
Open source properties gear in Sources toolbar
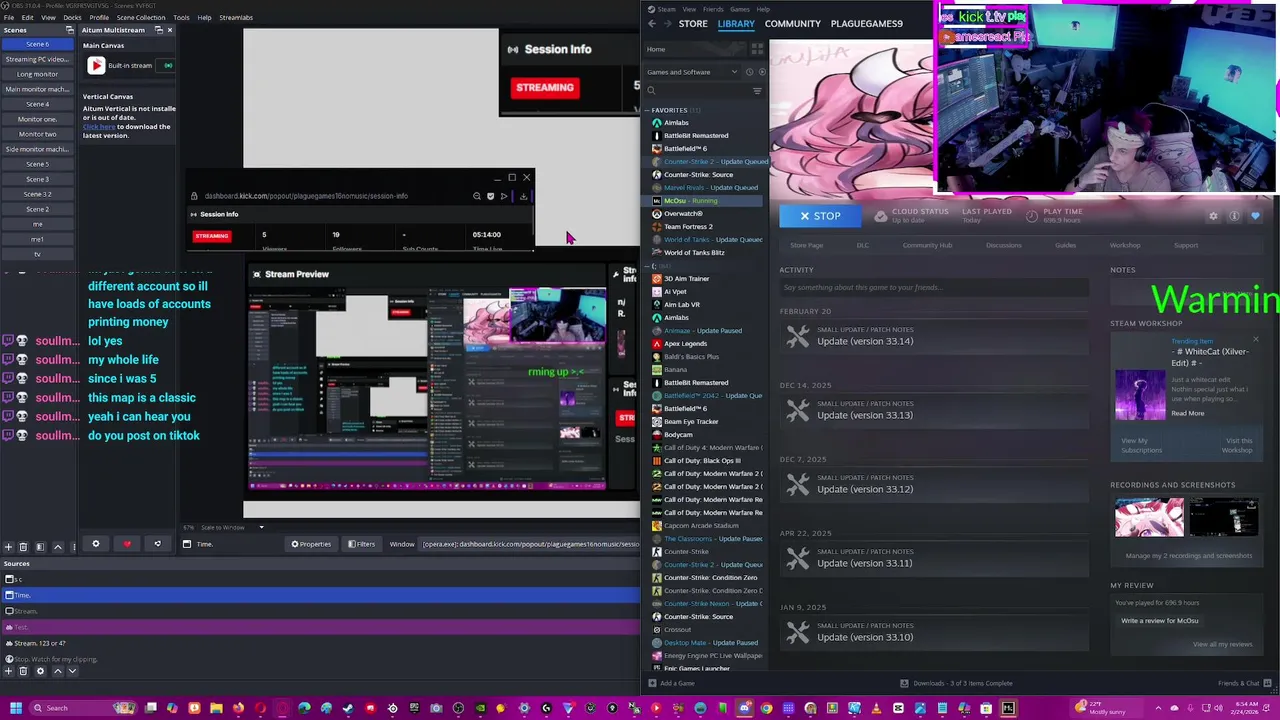[x=40, y=671]
